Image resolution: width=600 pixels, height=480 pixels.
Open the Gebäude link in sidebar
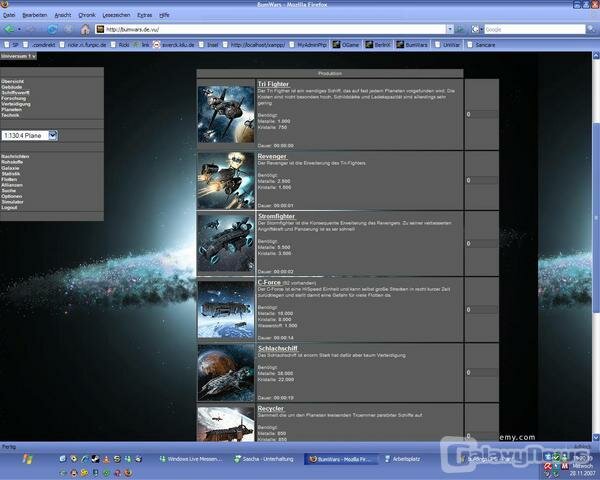11,87
